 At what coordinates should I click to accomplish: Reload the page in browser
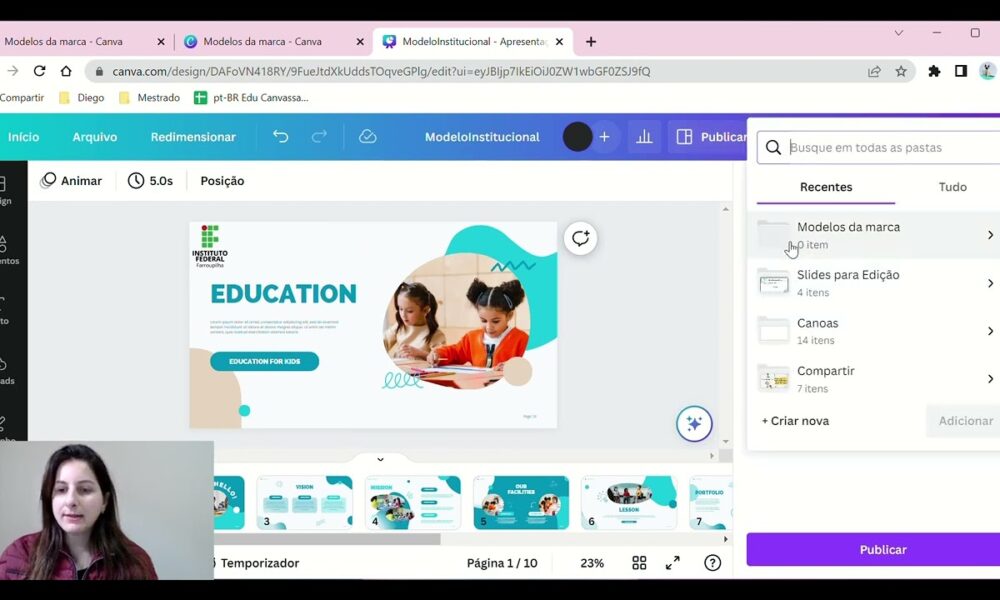tap(40, 71)
